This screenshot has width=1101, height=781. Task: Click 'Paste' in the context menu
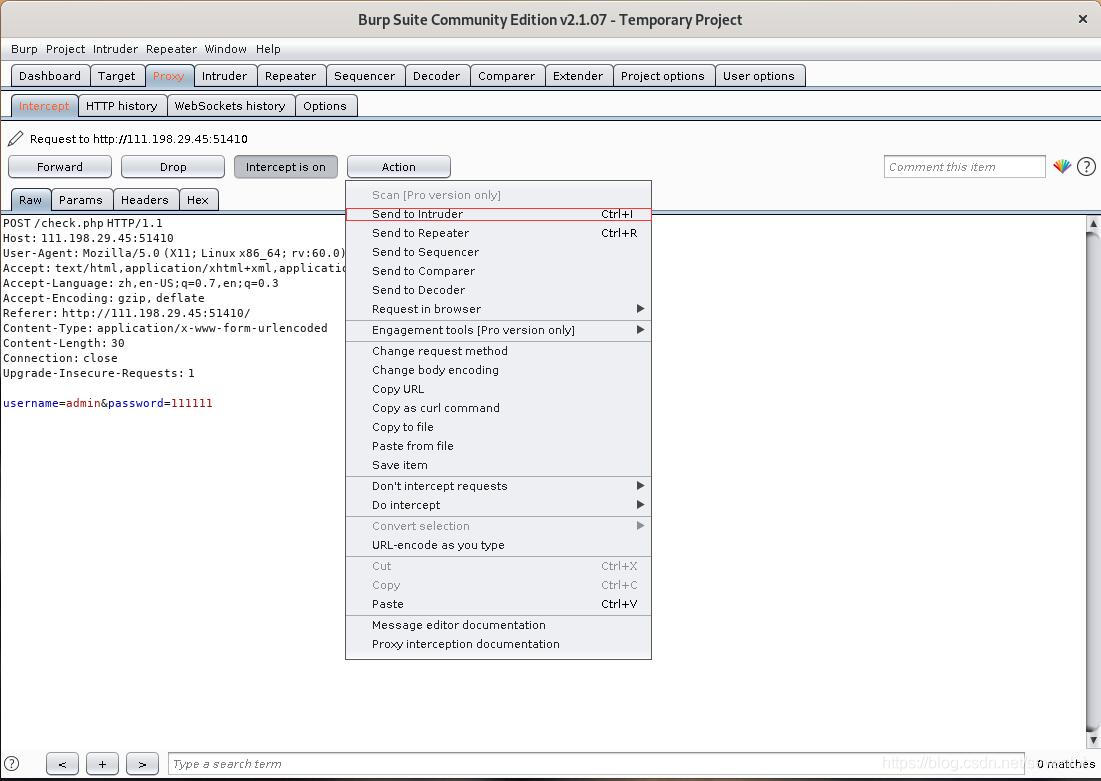[499, 604]
